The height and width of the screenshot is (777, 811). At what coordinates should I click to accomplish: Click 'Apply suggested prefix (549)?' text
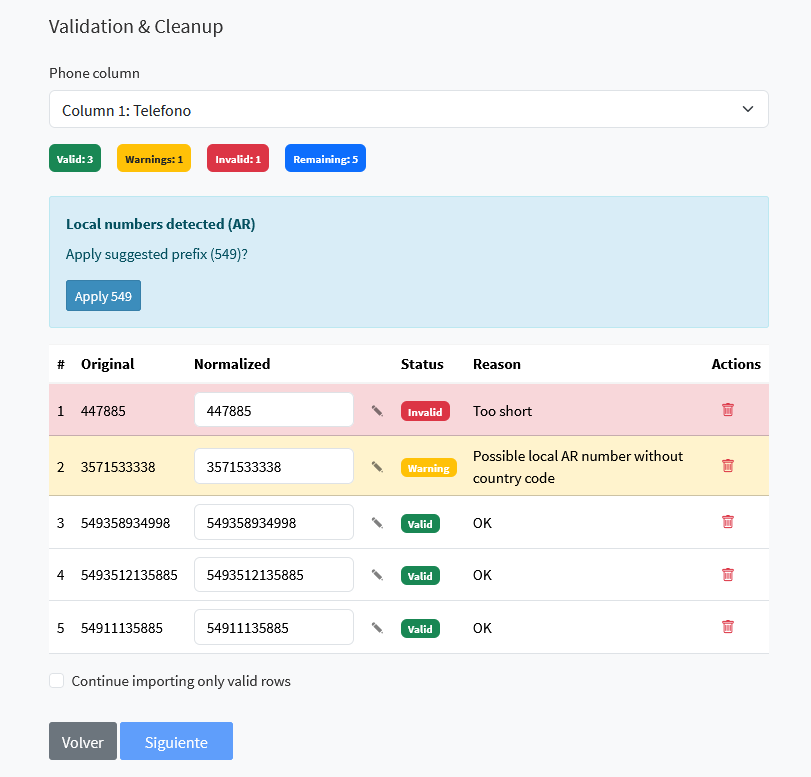coord(157,255)
